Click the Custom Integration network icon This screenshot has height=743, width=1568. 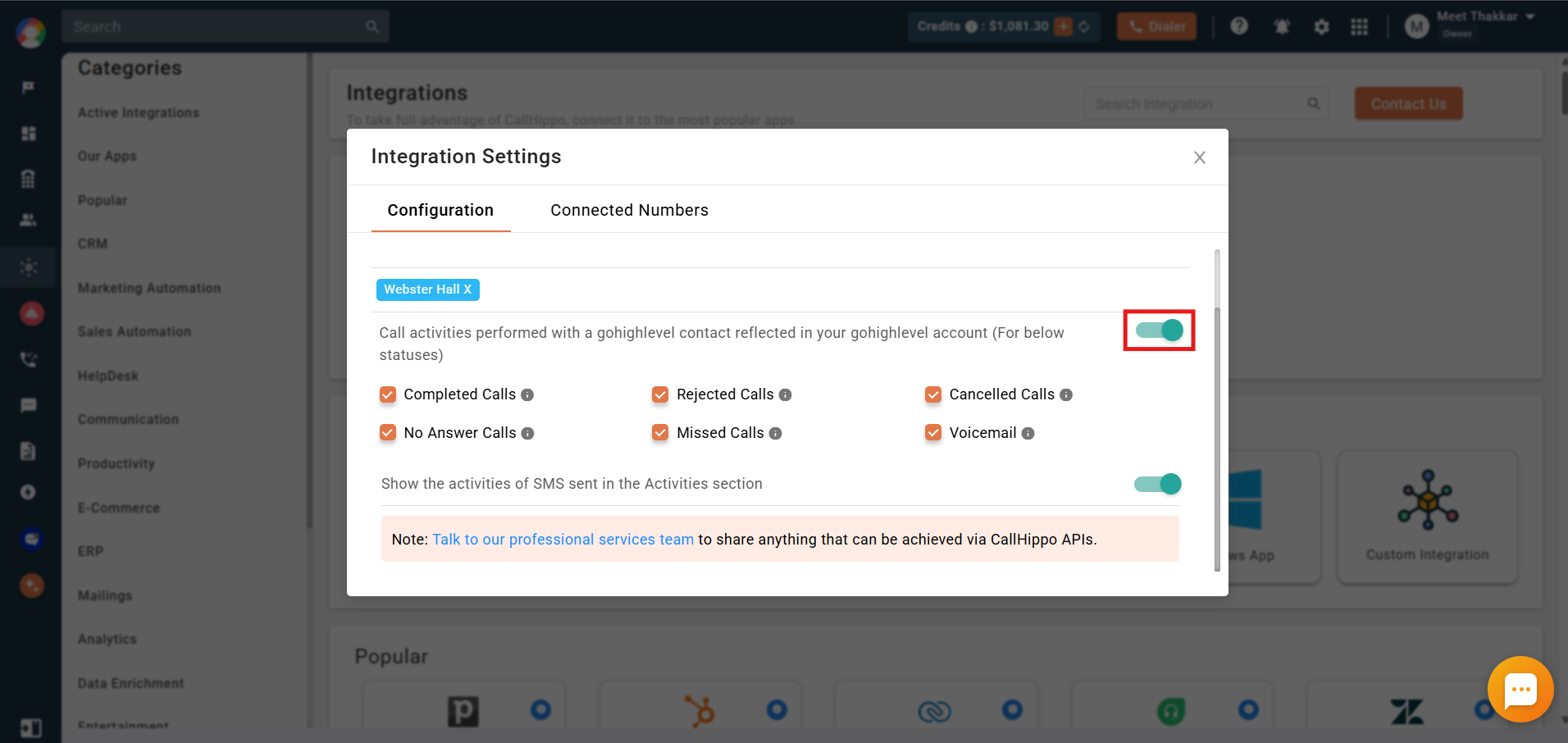coord(1428,500)
